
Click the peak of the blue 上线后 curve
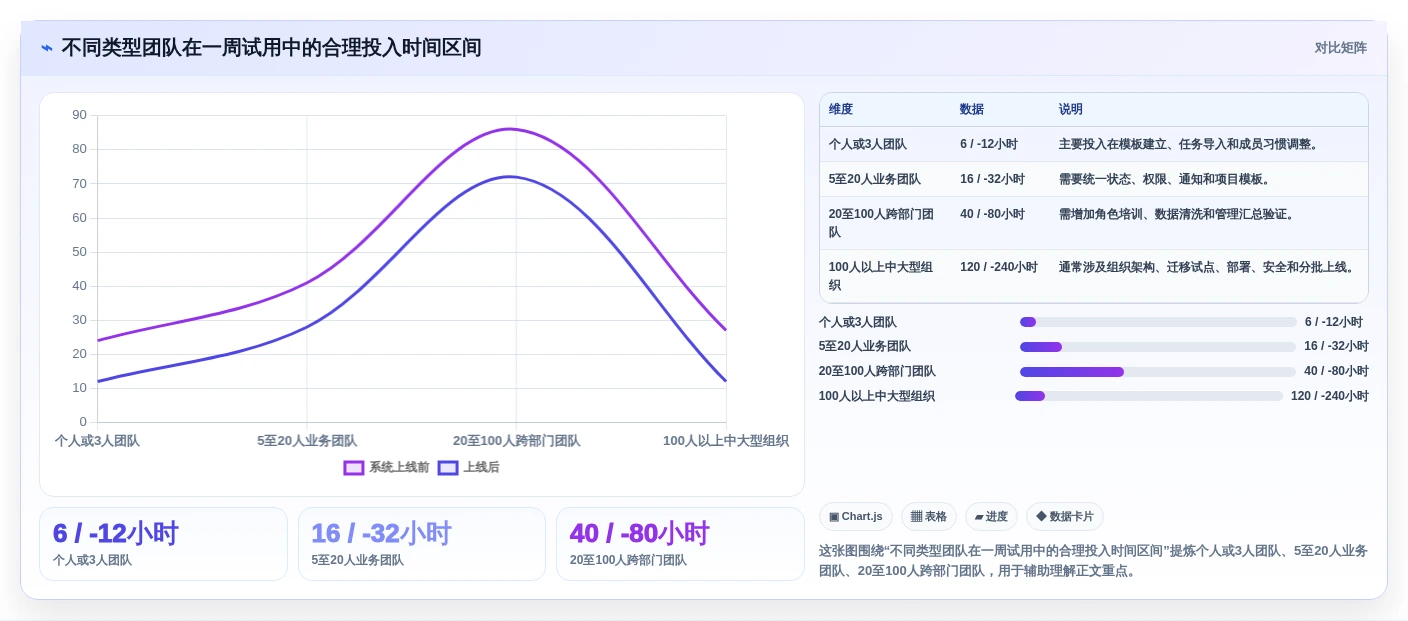[509, 176]
